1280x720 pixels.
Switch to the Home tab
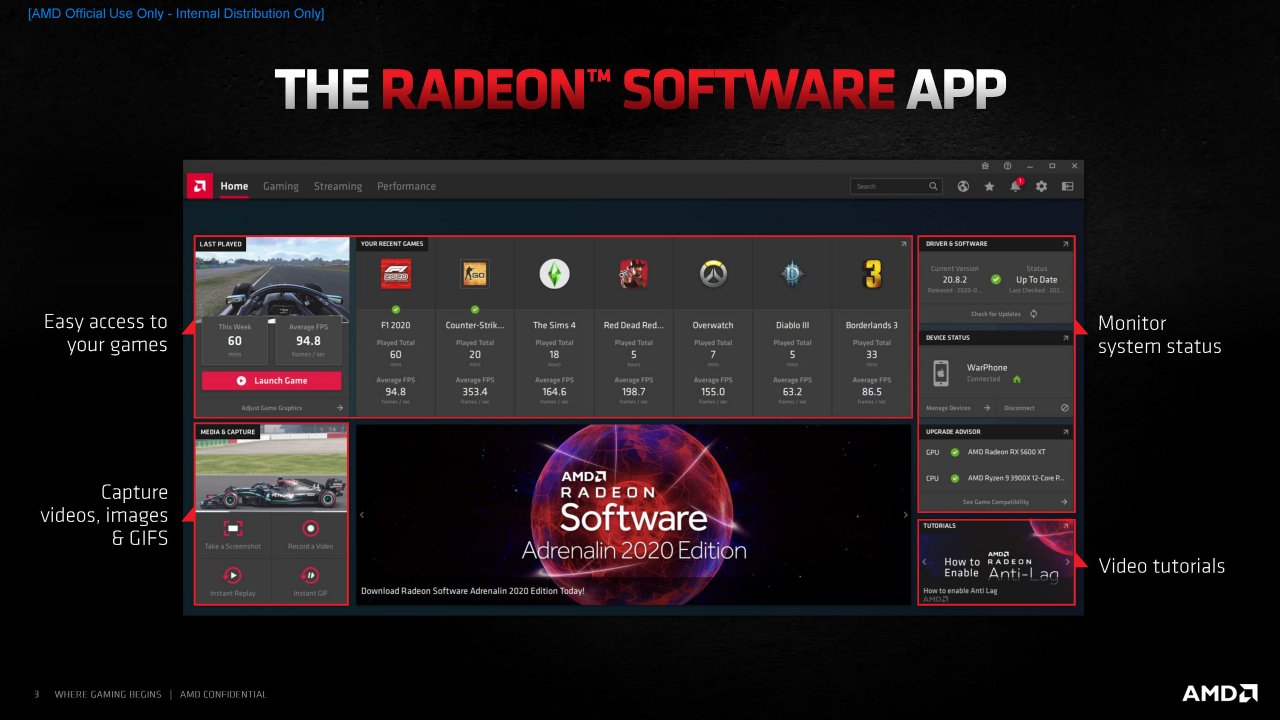point(234,186)
